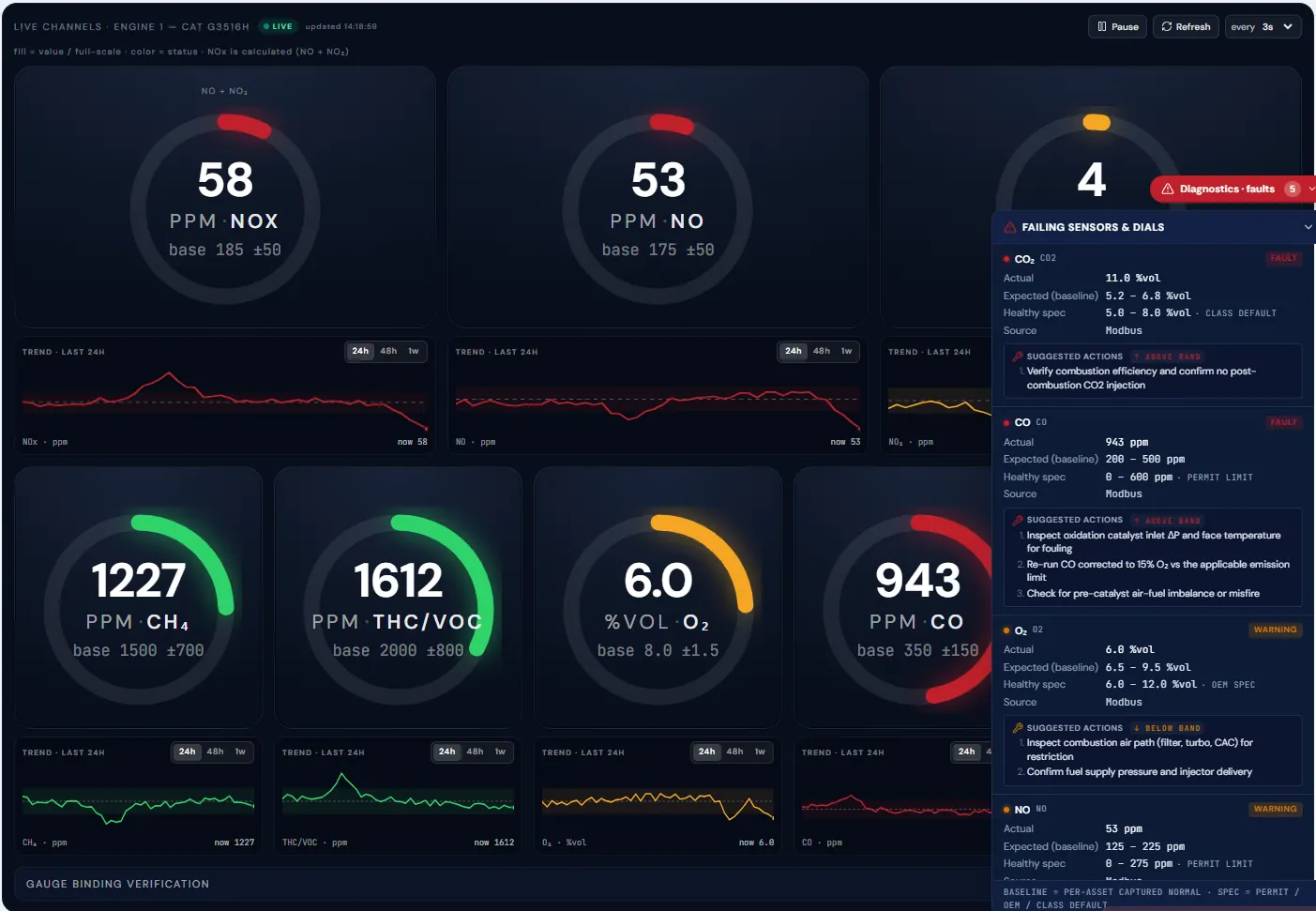Click the CO suggested actions wrench icon
The image size is (1316, 911).
pos(1018,520)
